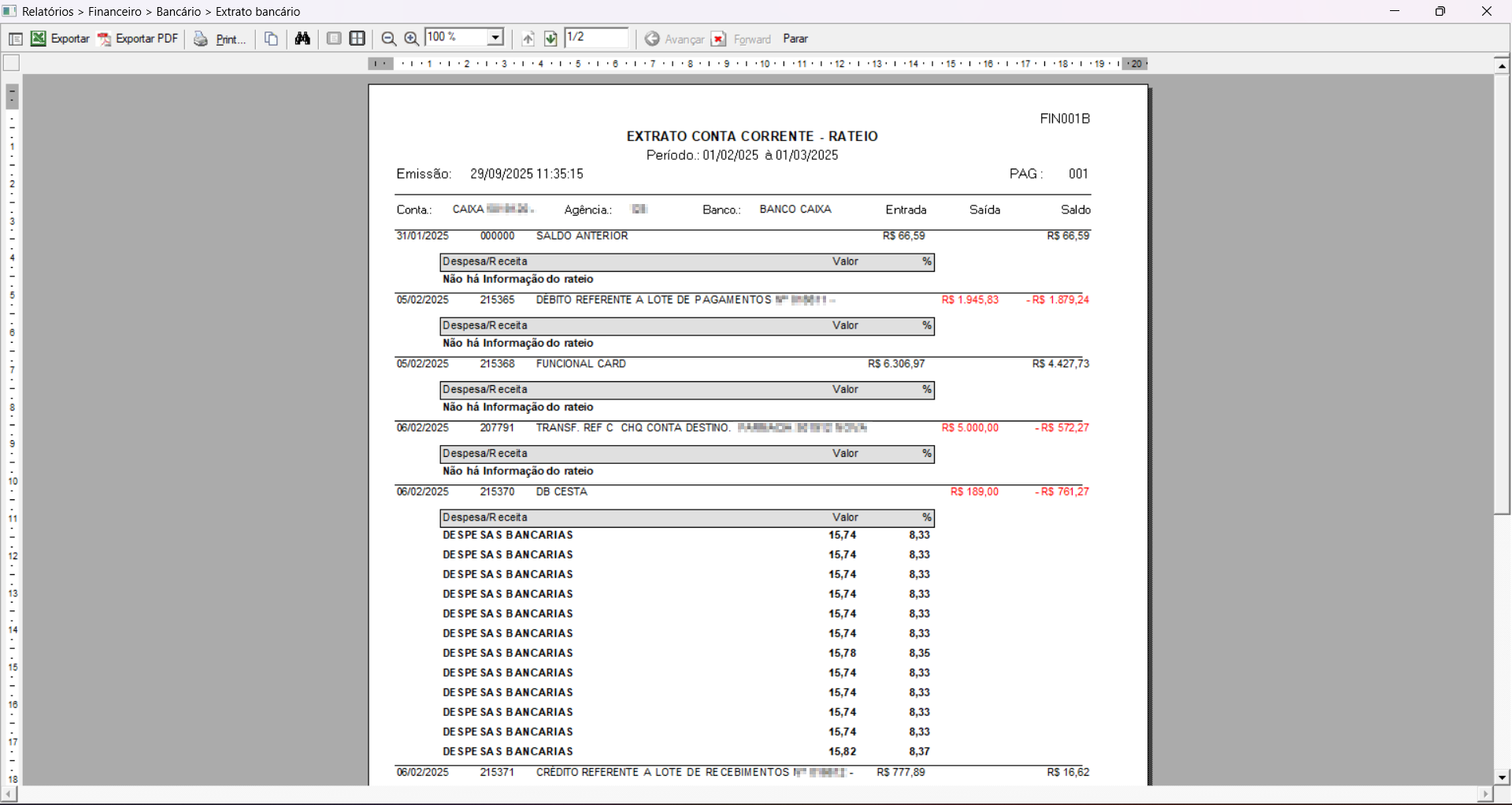Click the Forward button label

tap(752, 39)
